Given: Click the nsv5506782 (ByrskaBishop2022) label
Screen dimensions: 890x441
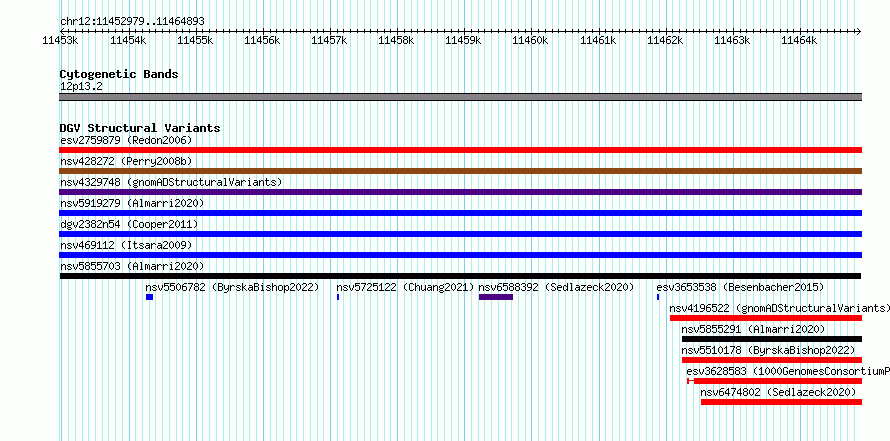Looking at the screenshot, I should 232,287.
